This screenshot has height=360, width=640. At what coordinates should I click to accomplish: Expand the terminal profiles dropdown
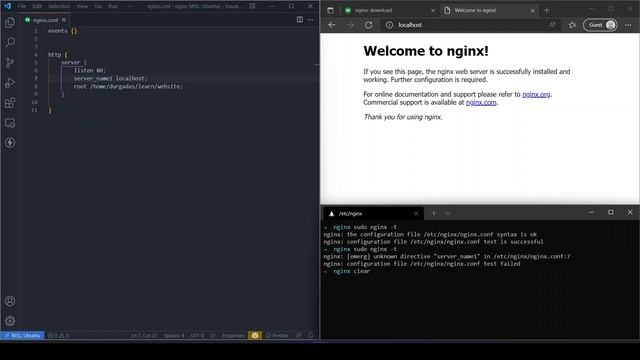(448, 213)
